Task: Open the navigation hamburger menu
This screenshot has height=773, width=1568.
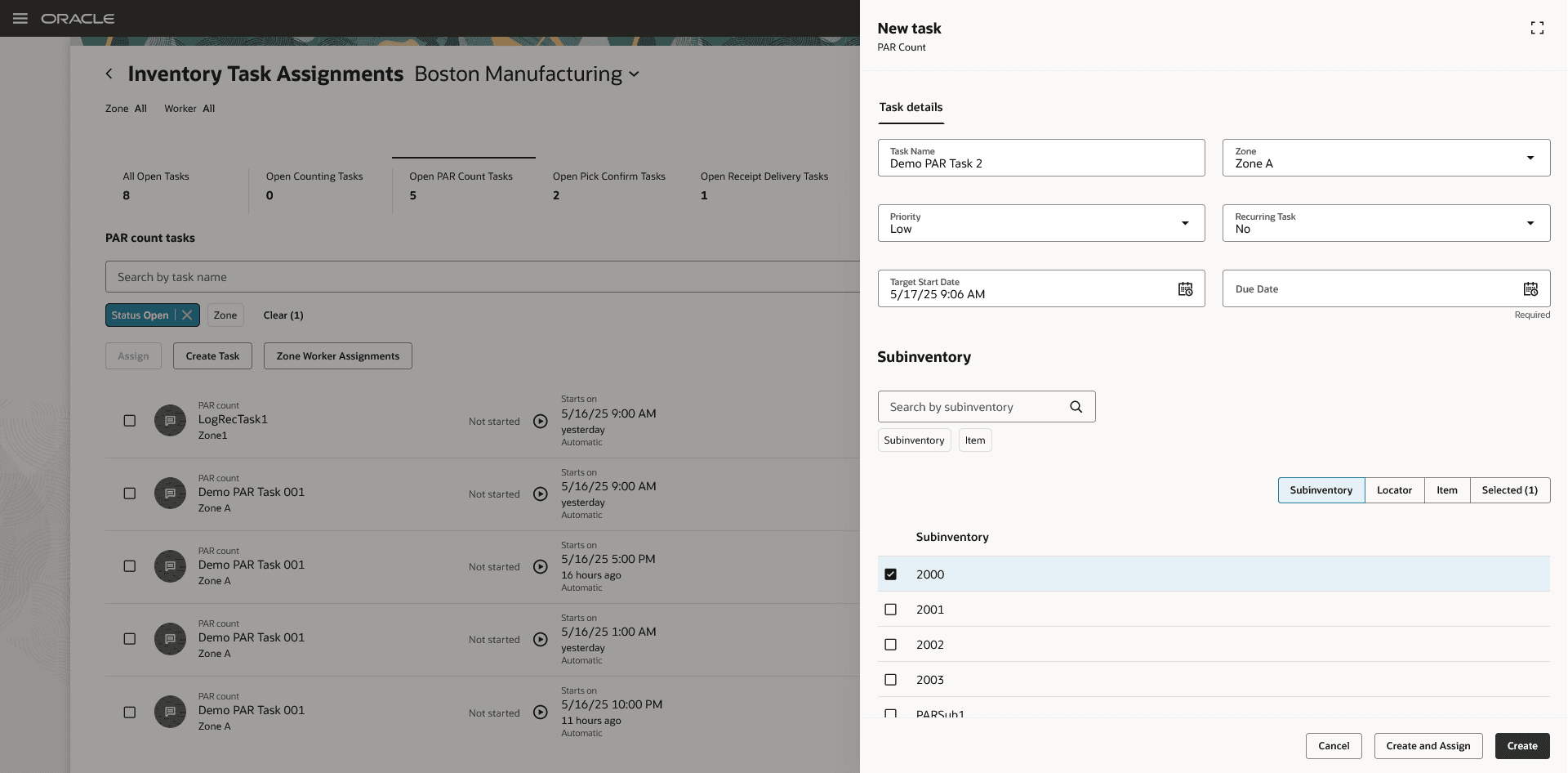Action: [20, 18]
